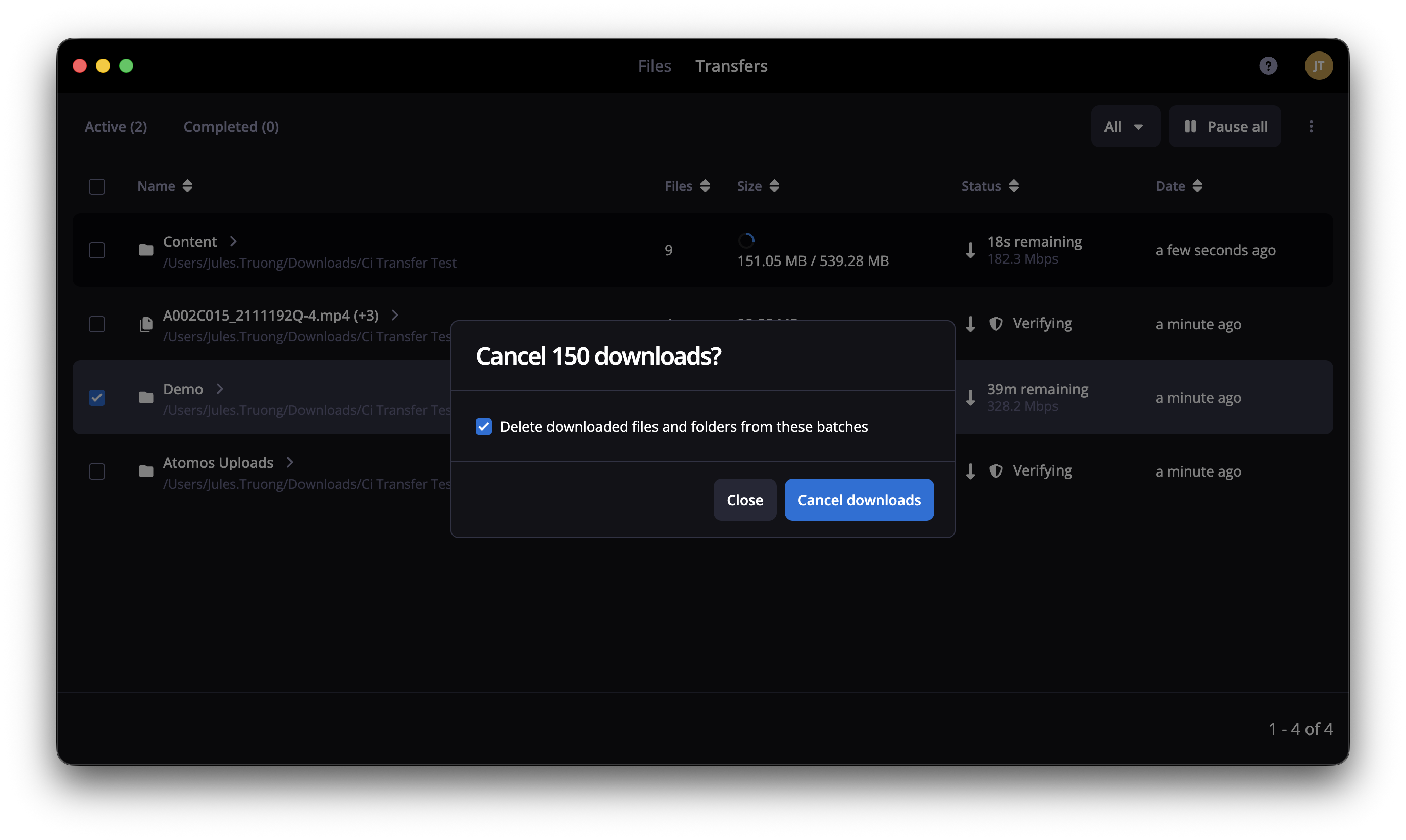Confirm with Cancel downloads button

tap(859, 499)
